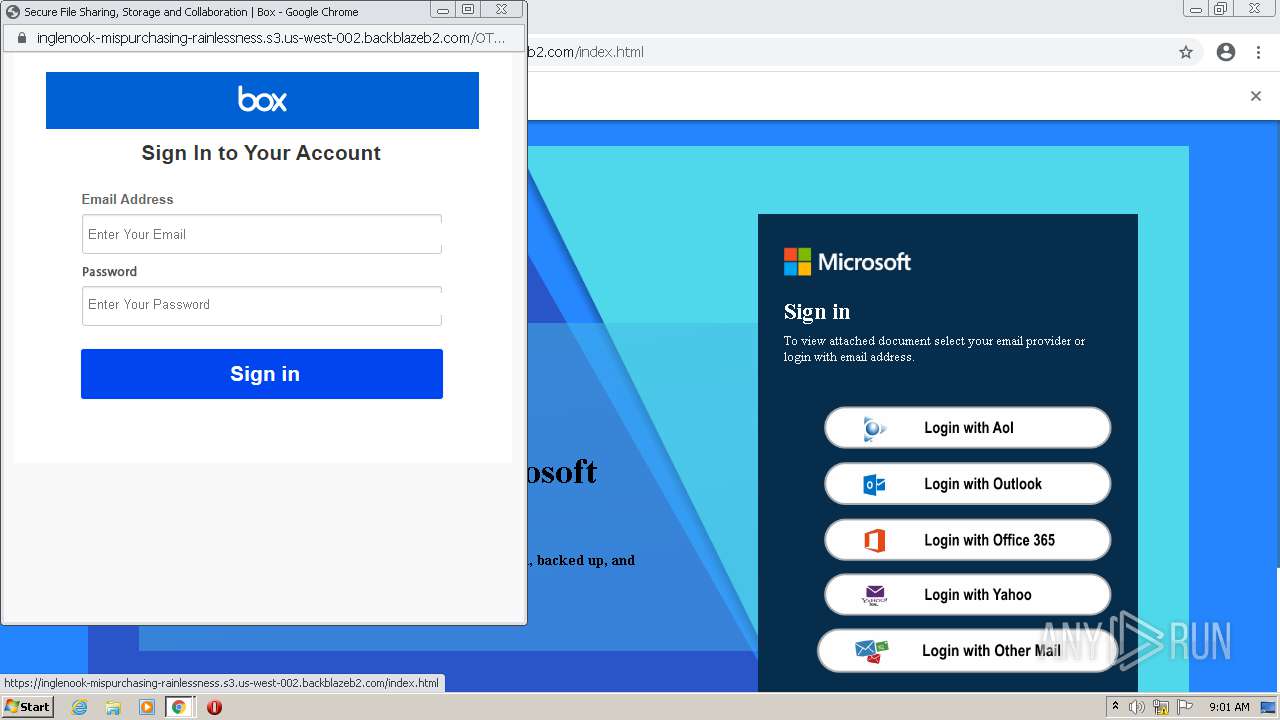1280x720 pixels.
Task: Close the Box popup window
Action: coord(502,11)
